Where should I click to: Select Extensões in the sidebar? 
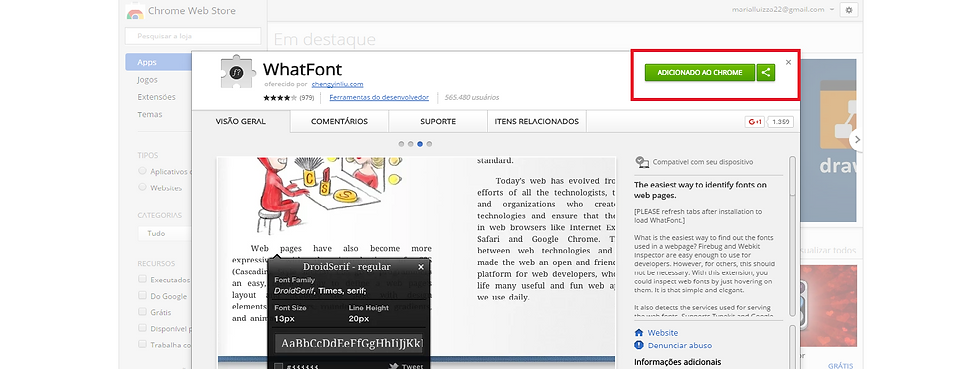[156, 97]
